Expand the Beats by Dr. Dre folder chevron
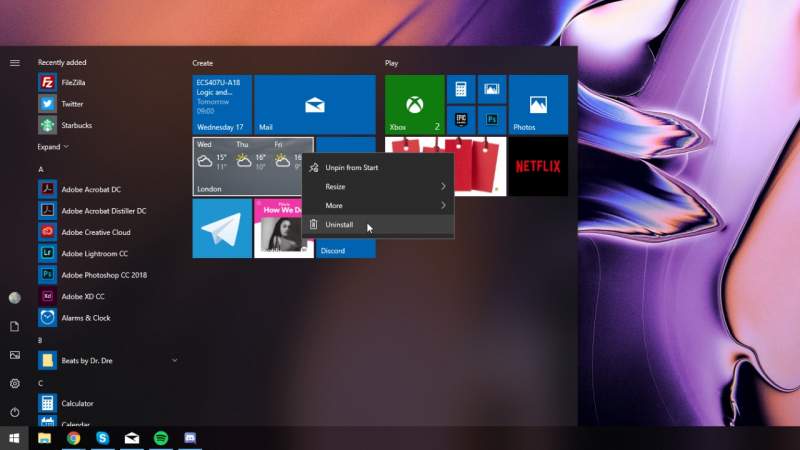This screenshot has height=450, width=800. coord(174,361)
